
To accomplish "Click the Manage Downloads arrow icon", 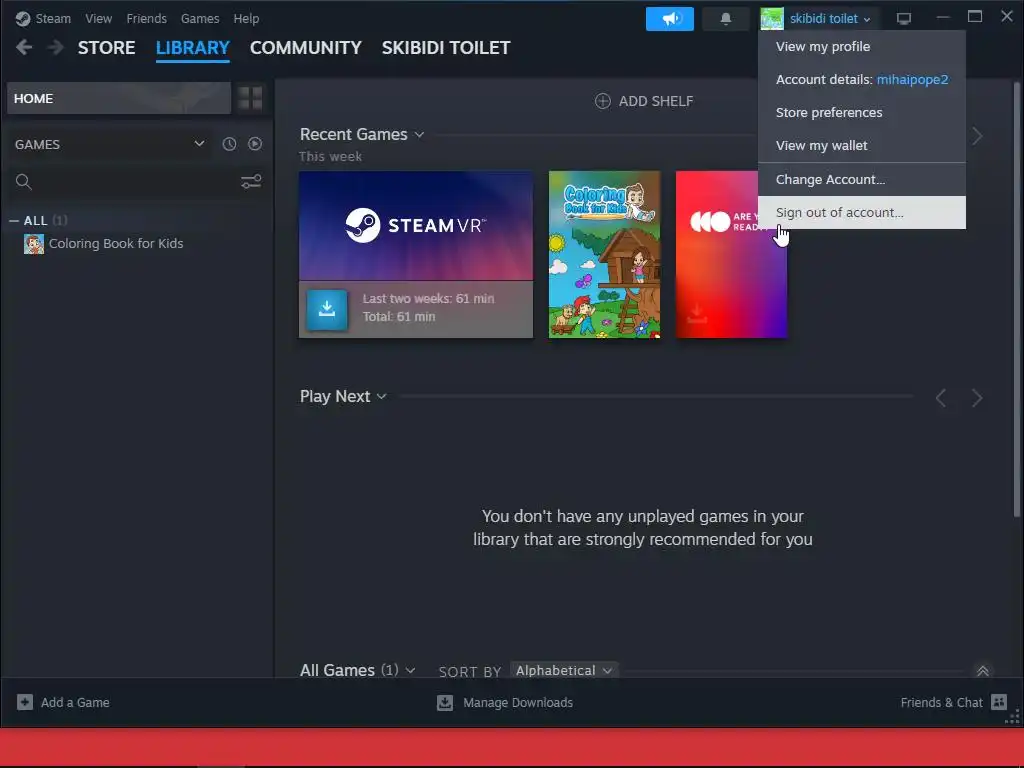I will click(x=445, y=702).
